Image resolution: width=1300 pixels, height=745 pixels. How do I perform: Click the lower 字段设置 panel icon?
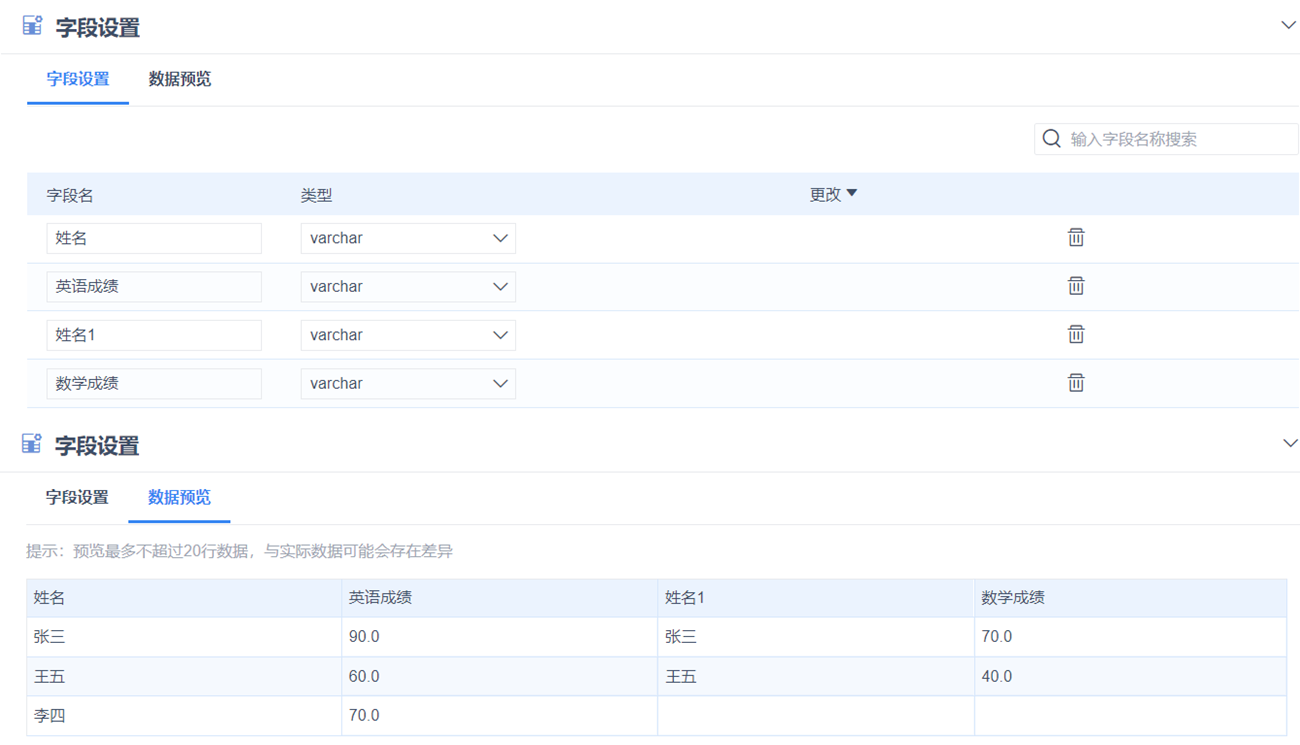(32, 444)
